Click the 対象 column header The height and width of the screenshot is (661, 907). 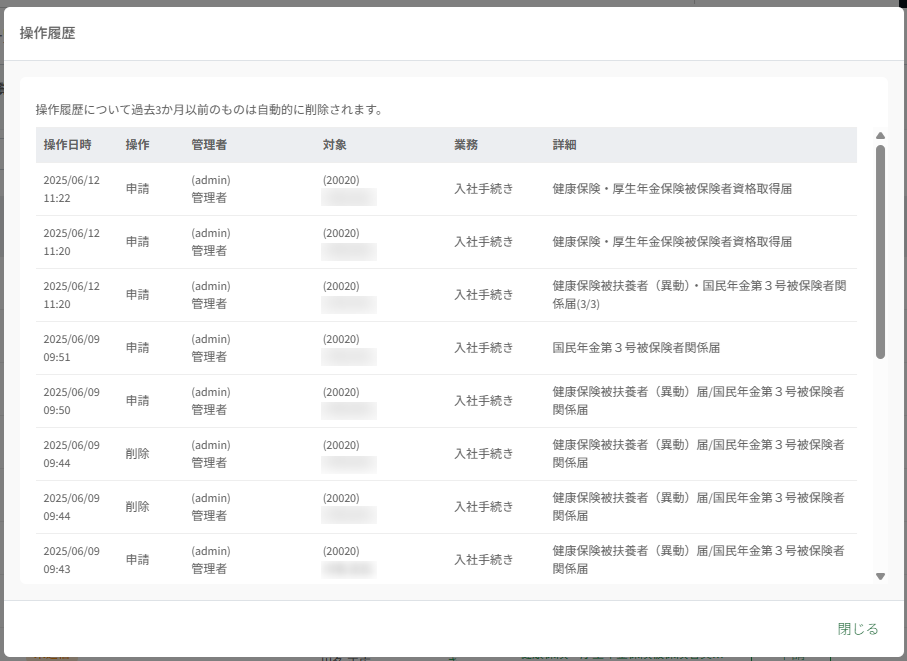[334, 145]
